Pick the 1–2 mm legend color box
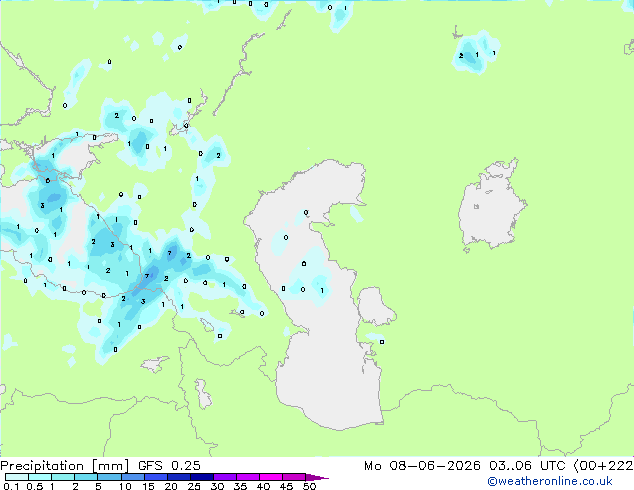 (63, 477)
